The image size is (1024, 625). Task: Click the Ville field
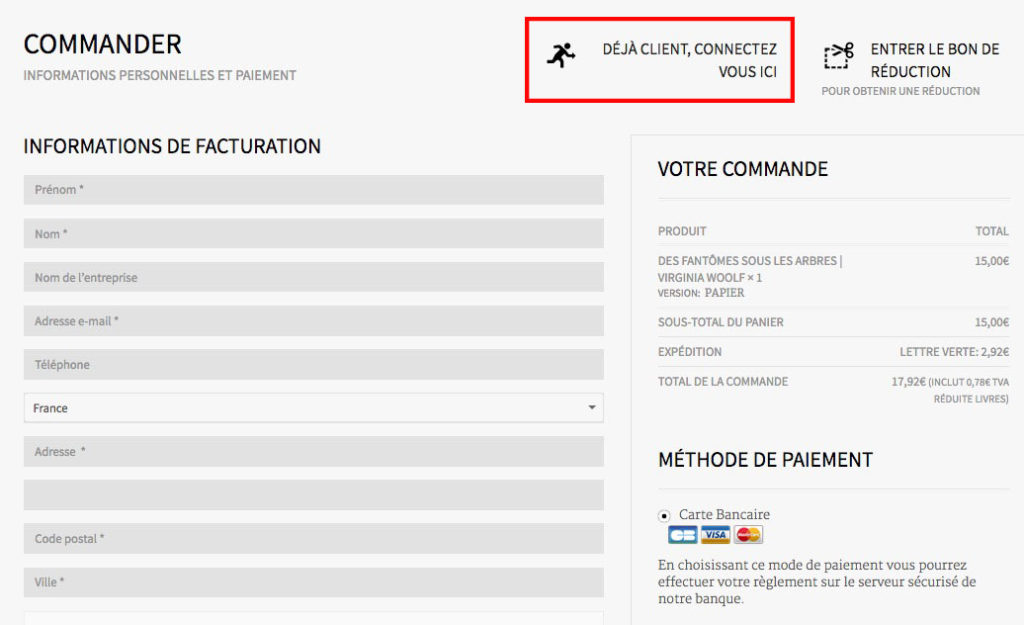pyautogui.click(x=313, y=582)
